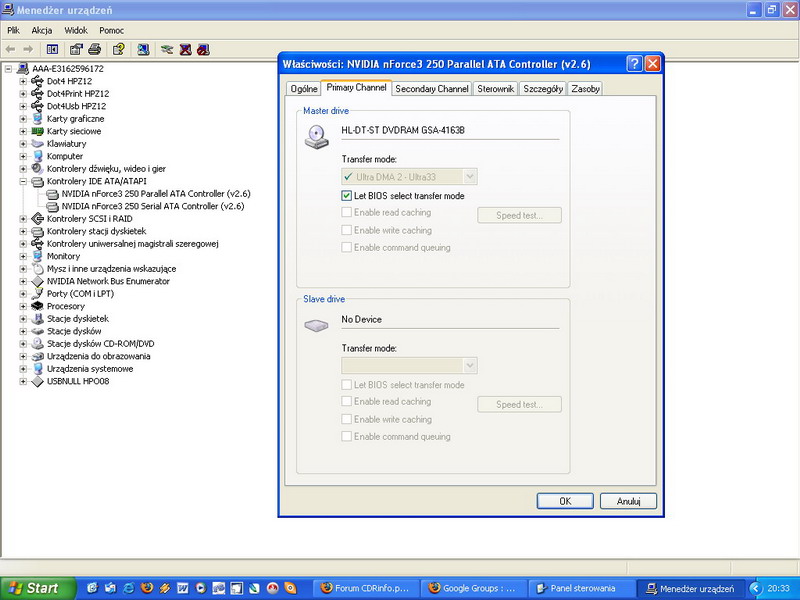Switch to the Secondary Channel tab
The width and height of the screenshot is (800, 600).
(x=432, y=89)
